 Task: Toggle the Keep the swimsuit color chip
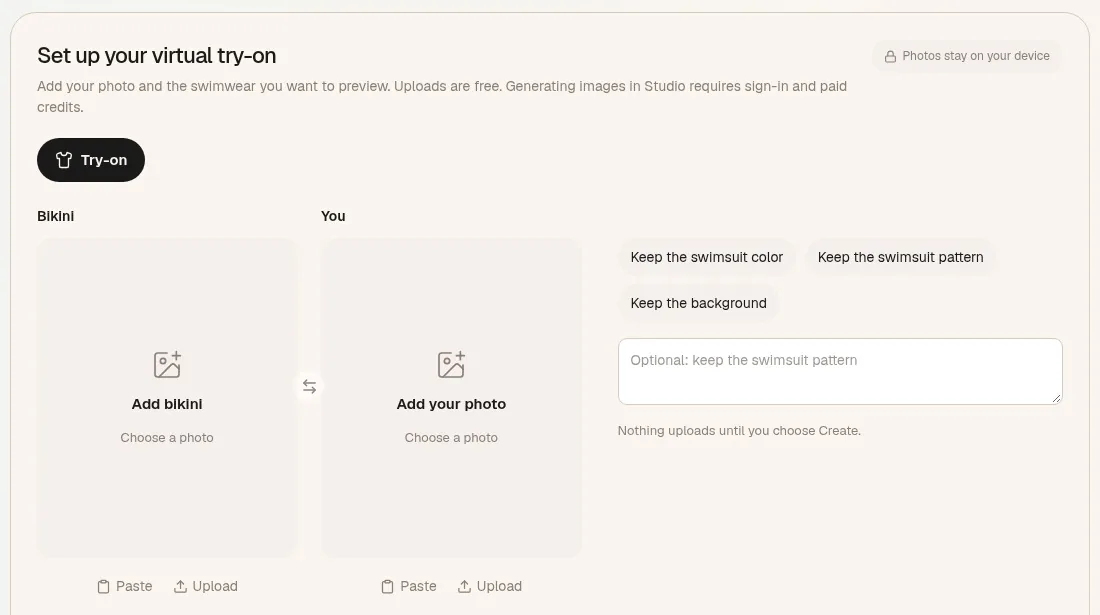(706, 257)
